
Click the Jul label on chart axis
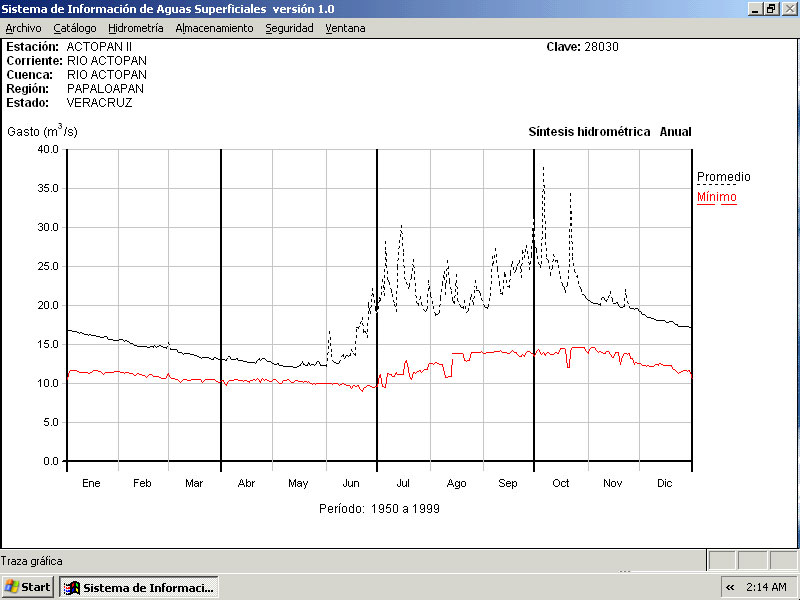pos(403,483)
